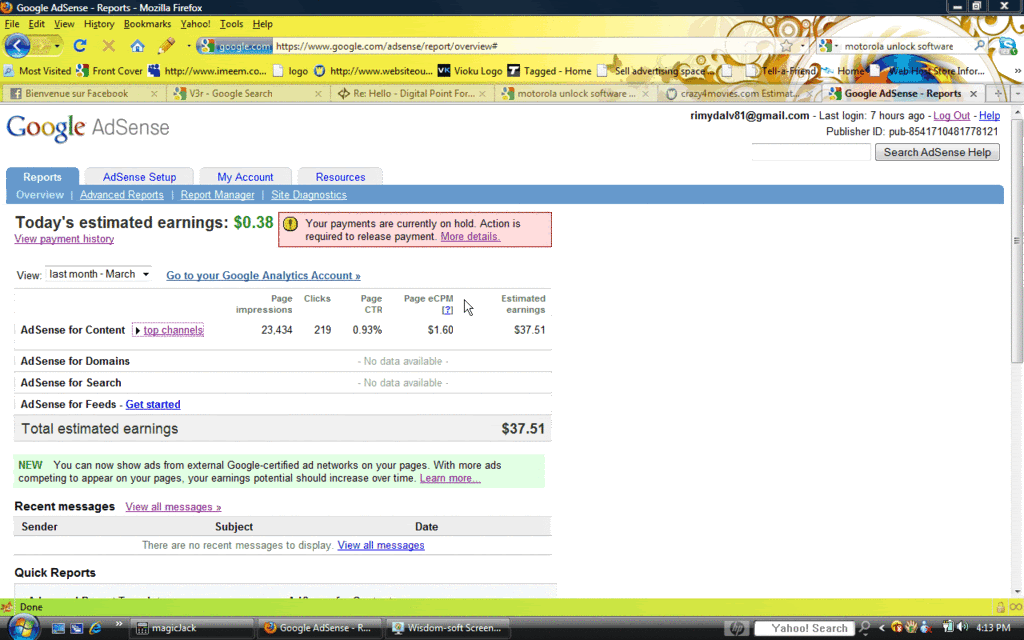Click the AdSense help search input field
Screen dimensions: 1024x640
811,152
